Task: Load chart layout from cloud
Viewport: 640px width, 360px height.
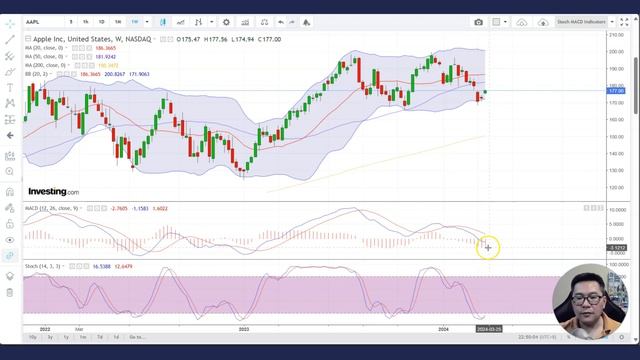Action: 522,22
